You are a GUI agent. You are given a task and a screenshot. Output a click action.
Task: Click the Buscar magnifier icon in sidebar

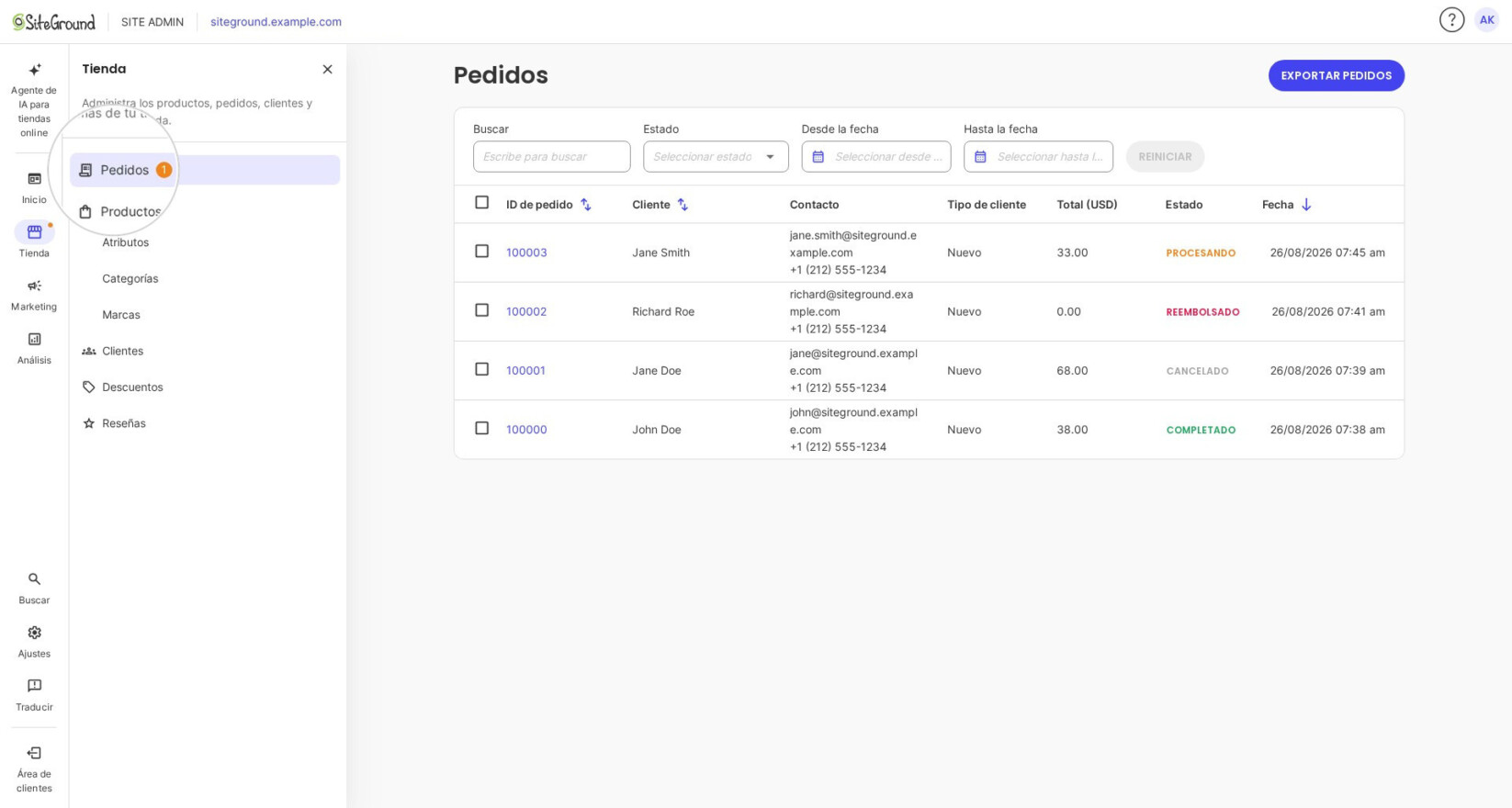(x=34, y=579)
